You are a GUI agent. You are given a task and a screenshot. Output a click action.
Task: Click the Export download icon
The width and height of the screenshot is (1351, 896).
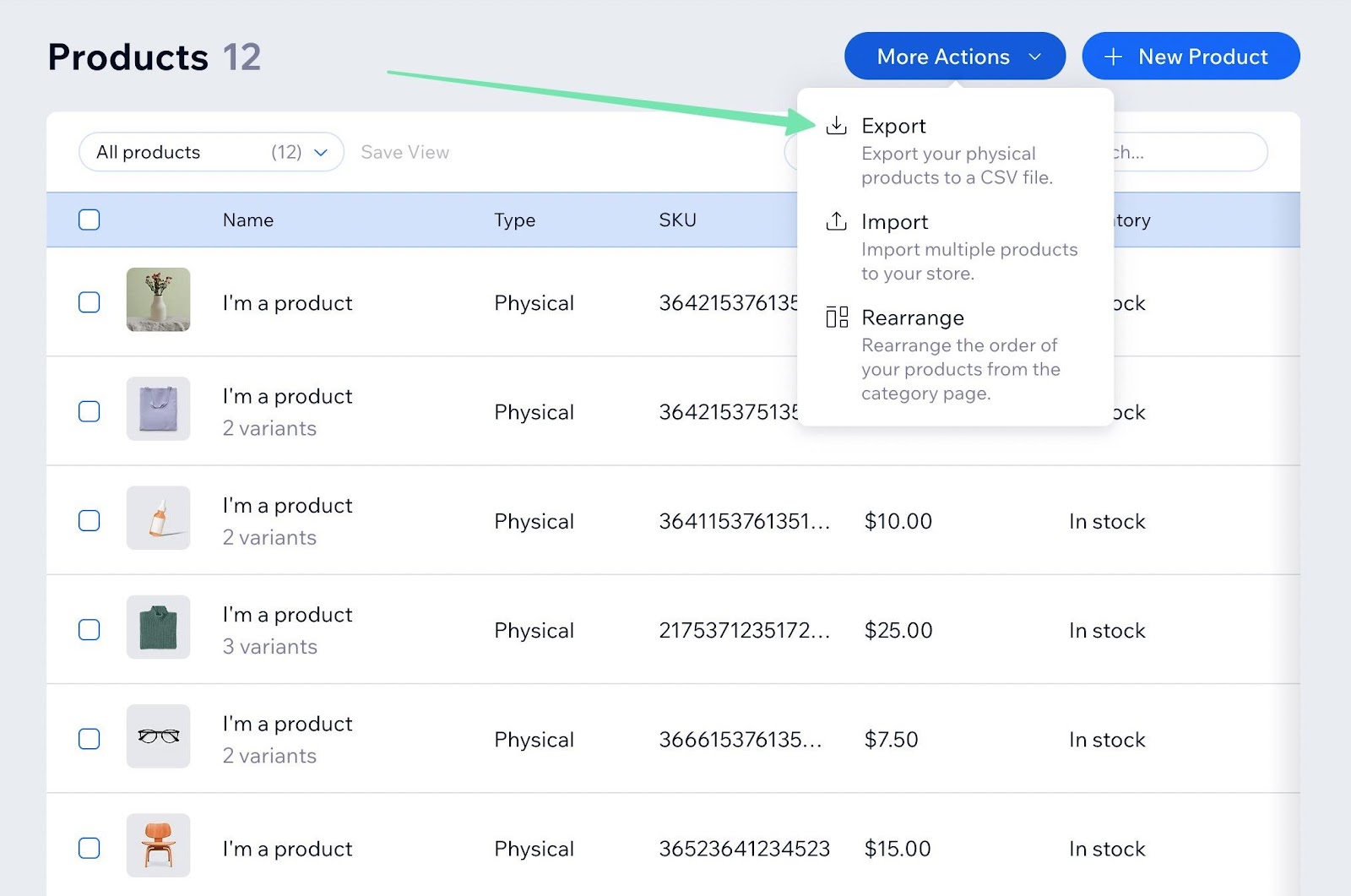click(x=836, y=126)
